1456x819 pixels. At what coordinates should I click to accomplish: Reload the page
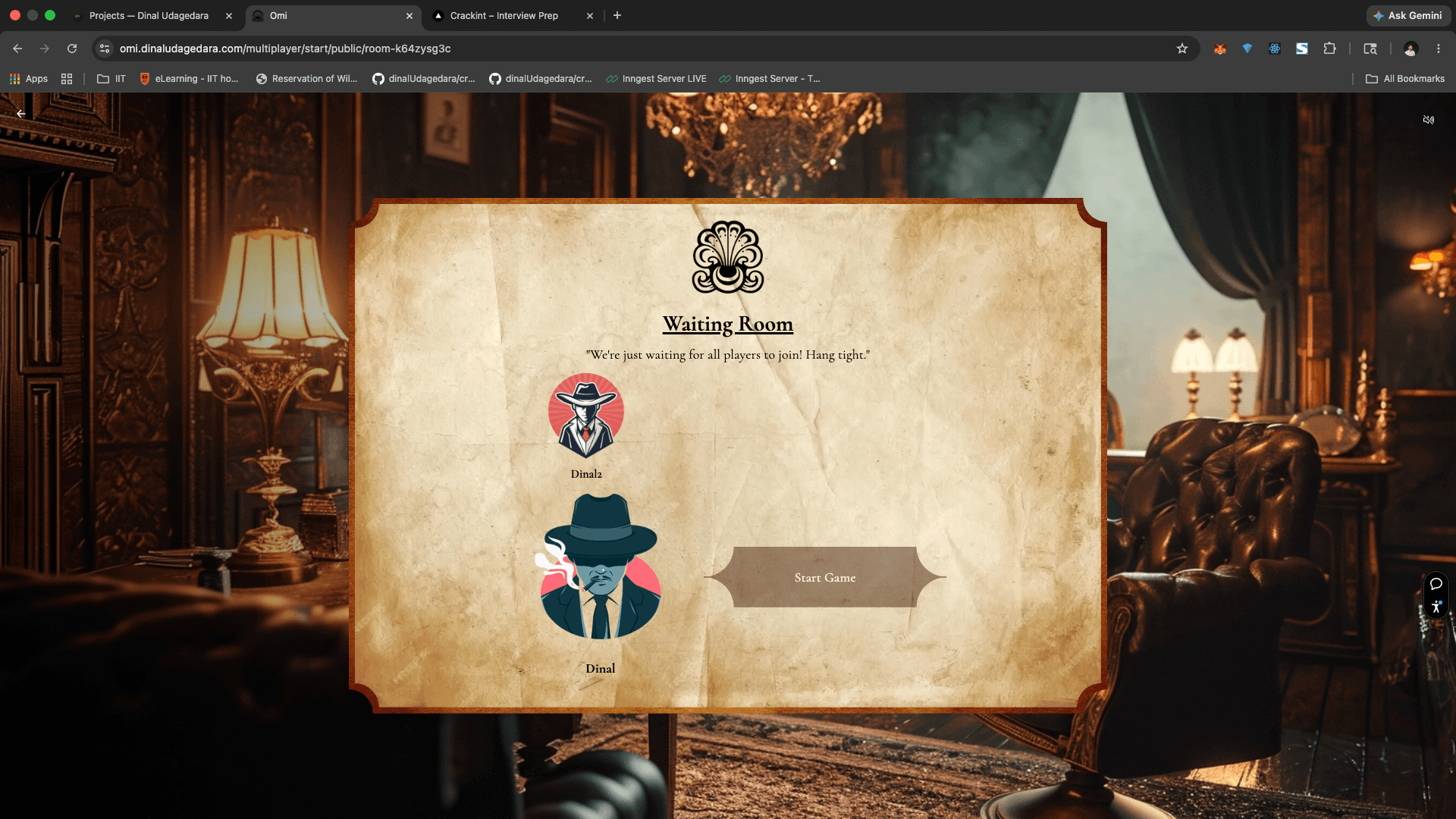point(72,49)
